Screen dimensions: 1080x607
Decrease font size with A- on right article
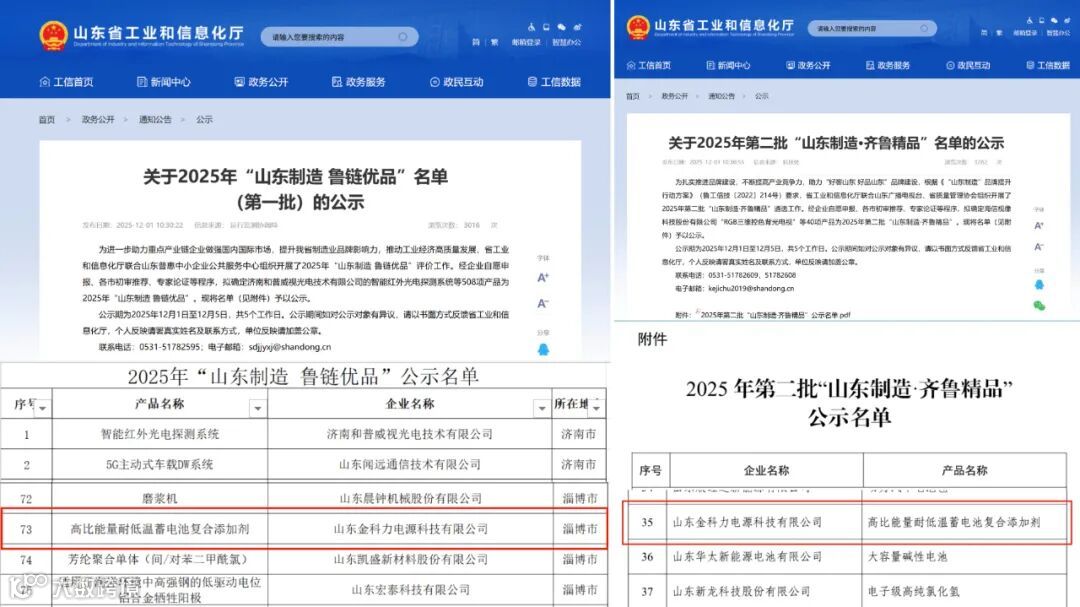click(x=1039, y=247)
